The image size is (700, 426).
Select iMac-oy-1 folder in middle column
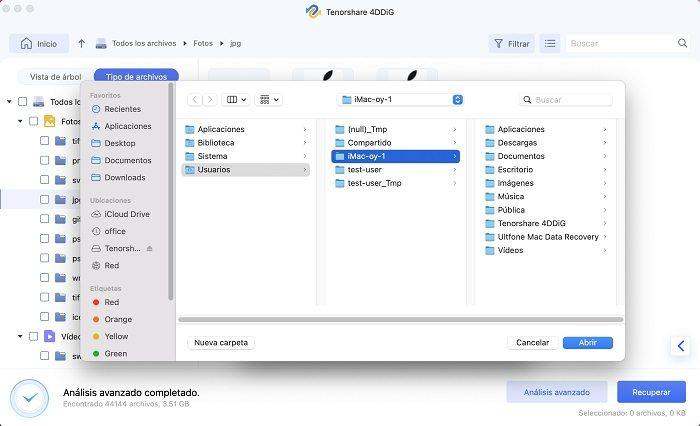(x=396, y=156)
